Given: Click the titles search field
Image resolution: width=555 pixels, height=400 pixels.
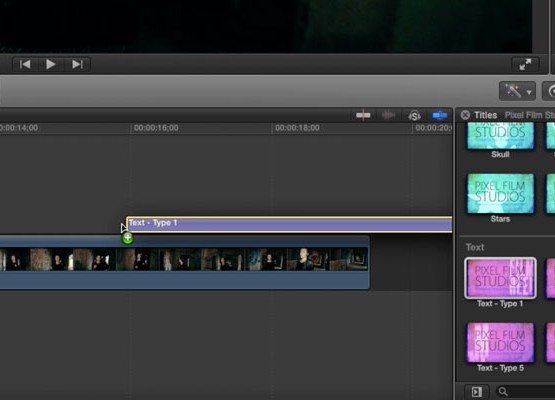Looking at the screenshot, I should (525, 392).
